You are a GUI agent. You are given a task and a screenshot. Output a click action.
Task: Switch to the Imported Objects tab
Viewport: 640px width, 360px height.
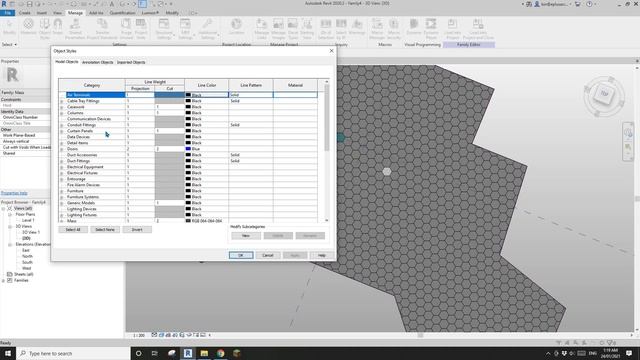coord(131,62)
